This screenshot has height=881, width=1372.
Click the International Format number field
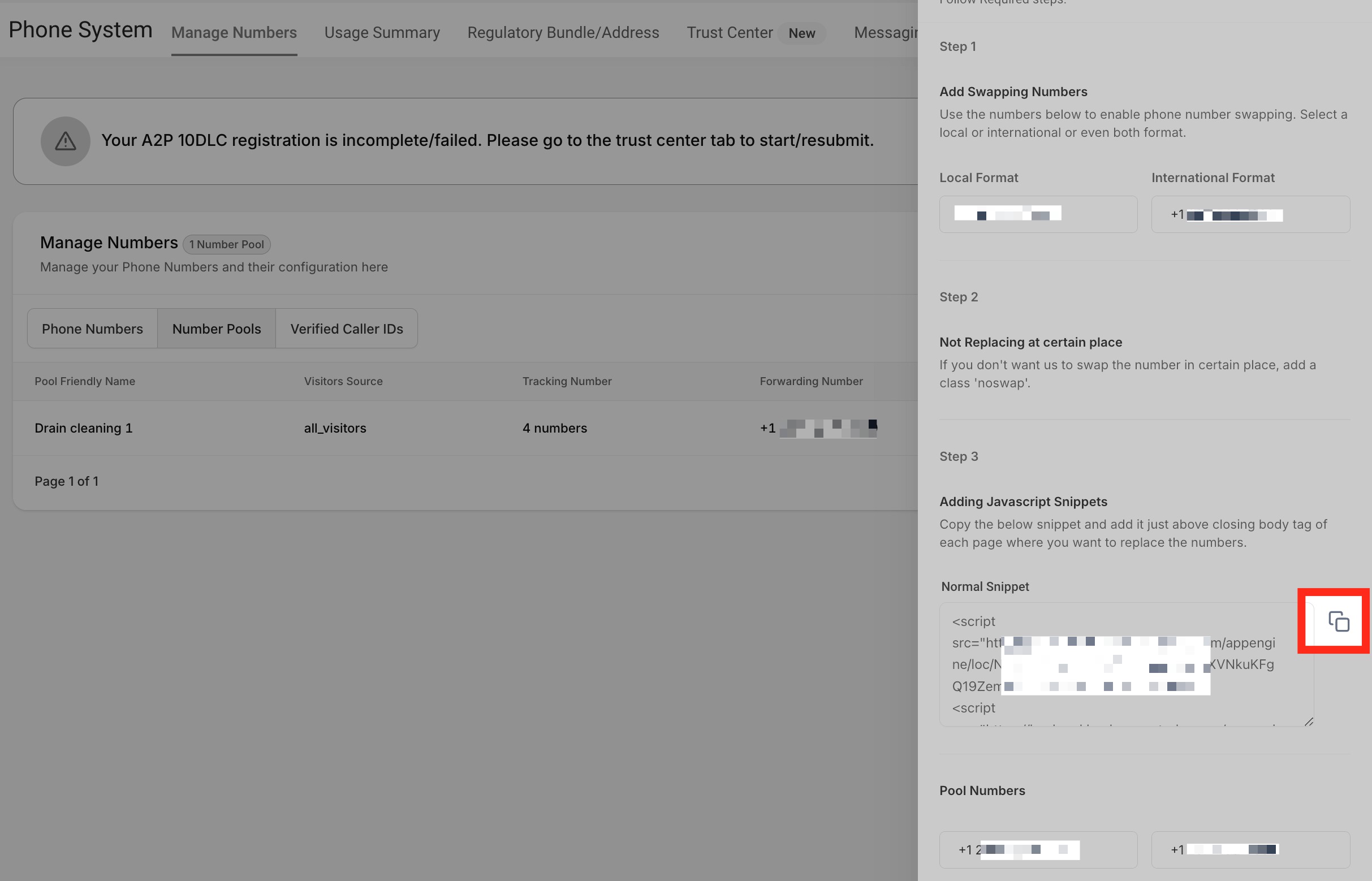coord(1250,214)
